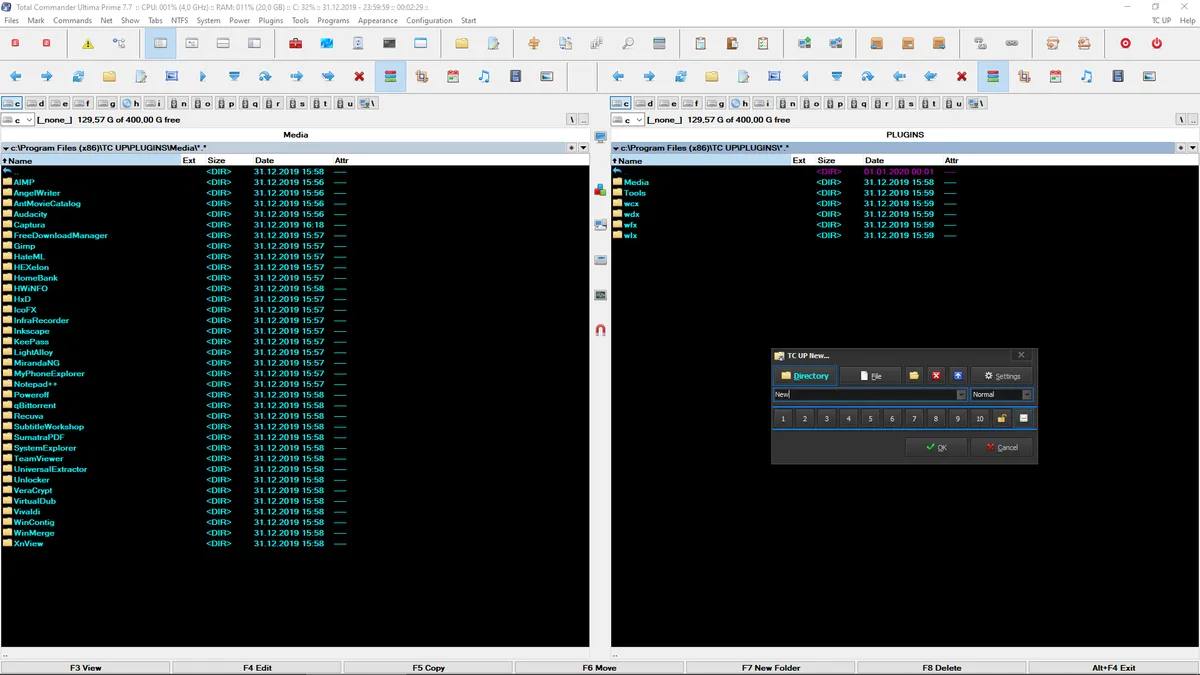The image size is (1200, 675).
Task: Select drive h in left drive bar
Action: tap(130, 103)
